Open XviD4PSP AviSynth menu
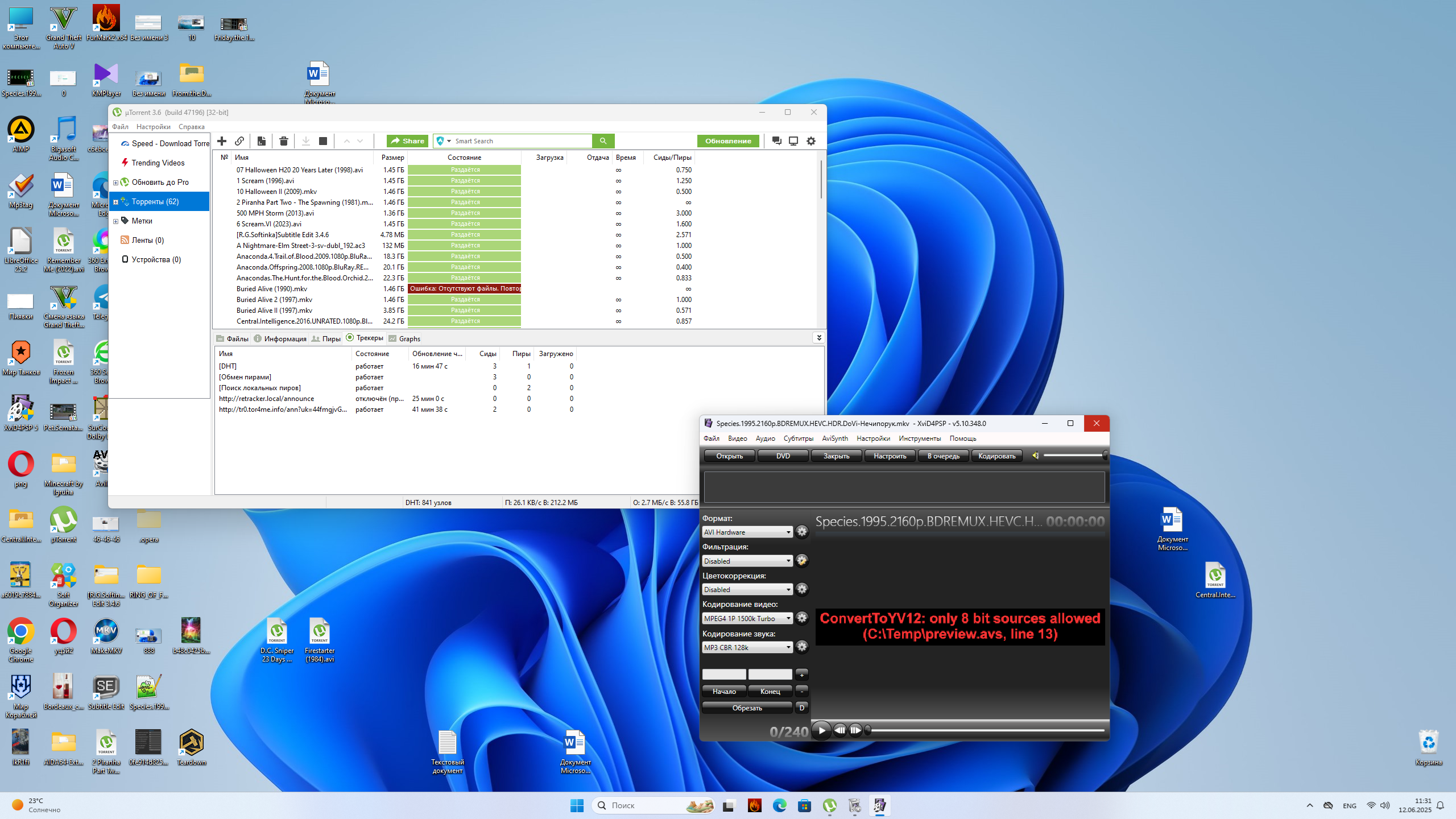 [x=834, y=439]
